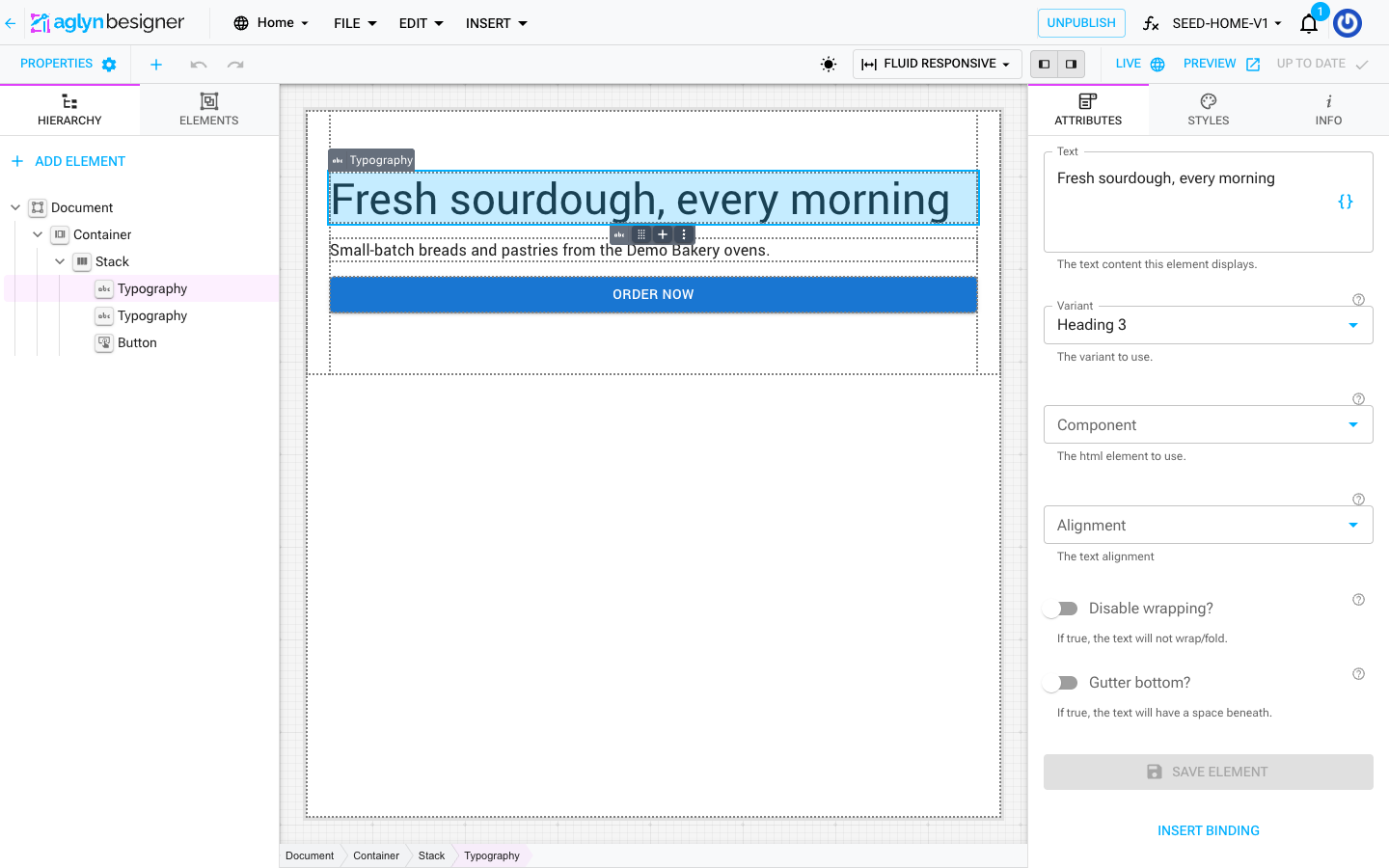Open the Home page selector
The height and width of the screenshot is (868, 1389).
point(272,23)
